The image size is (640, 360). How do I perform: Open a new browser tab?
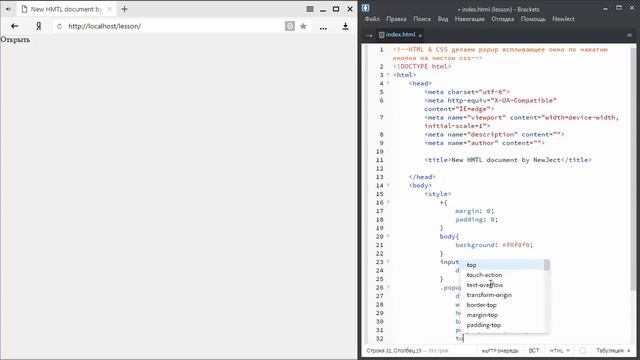coord(124,9)
